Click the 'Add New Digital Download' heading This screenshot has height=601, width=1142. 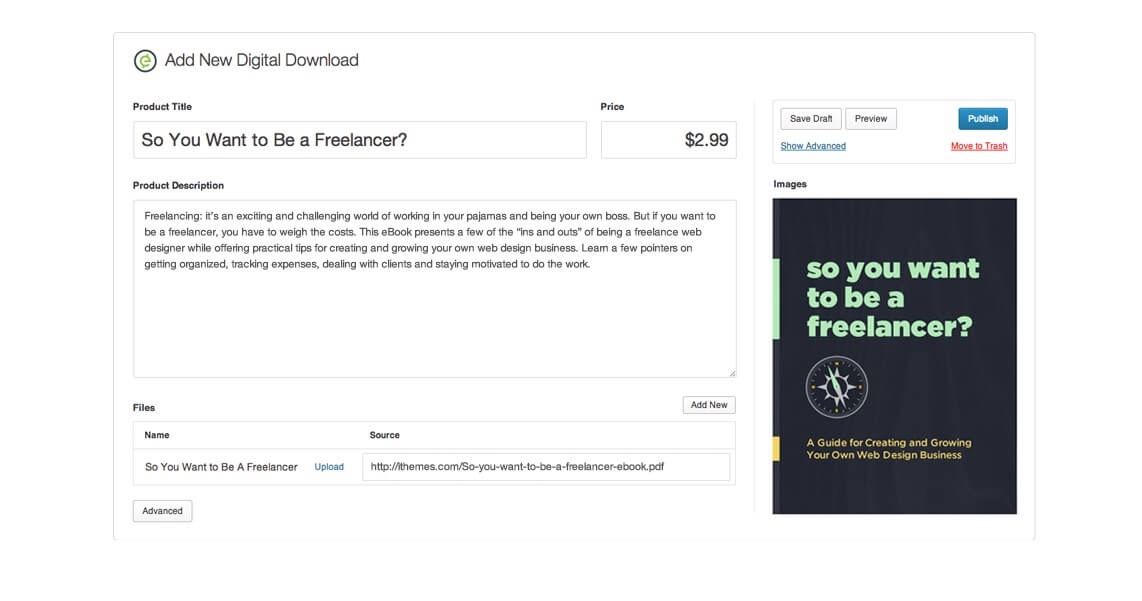[261, 60]
